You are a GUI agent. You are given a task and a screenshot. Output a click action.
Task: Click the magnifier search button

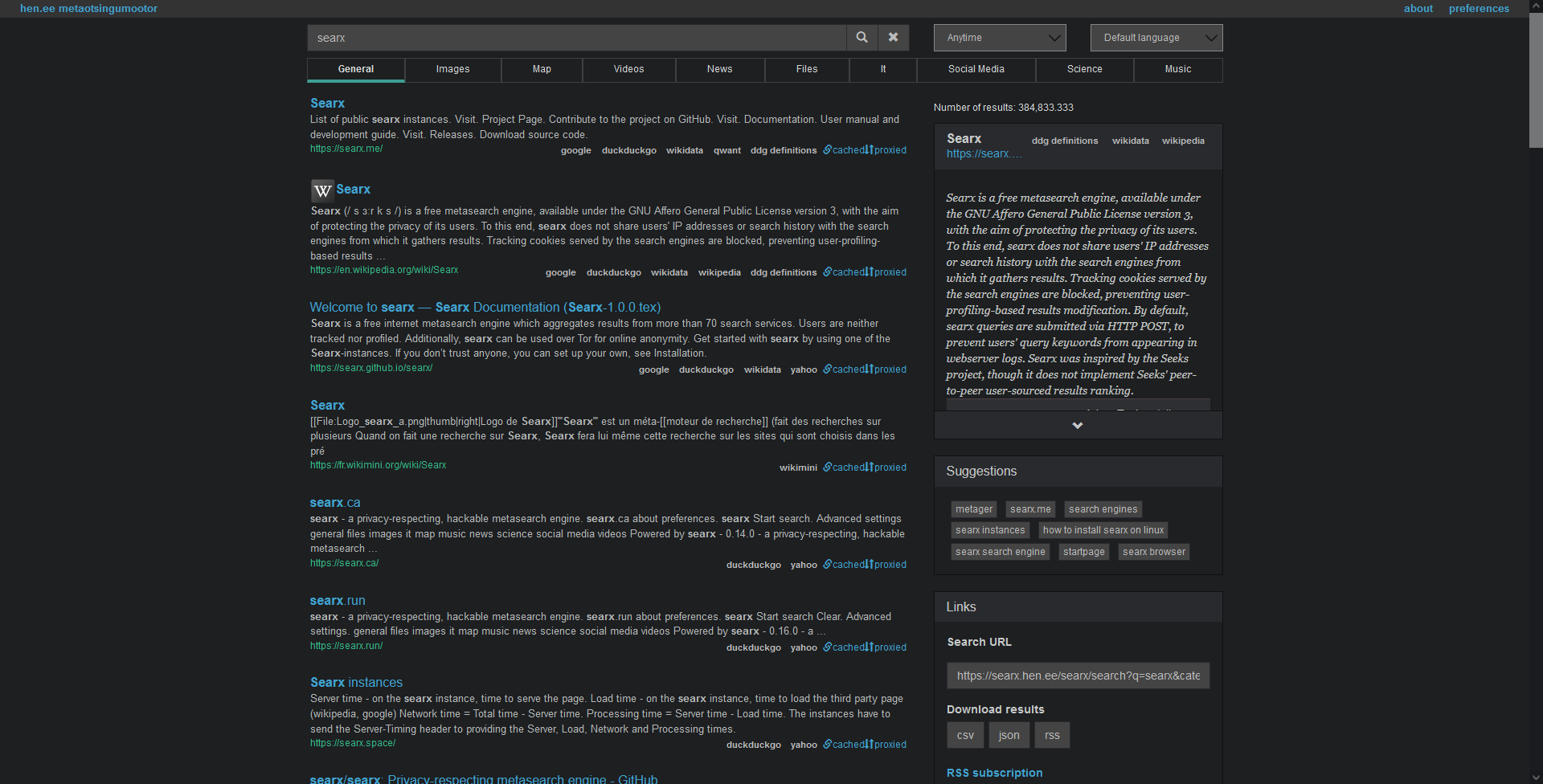pyautogui.click(x=862, y=38)
